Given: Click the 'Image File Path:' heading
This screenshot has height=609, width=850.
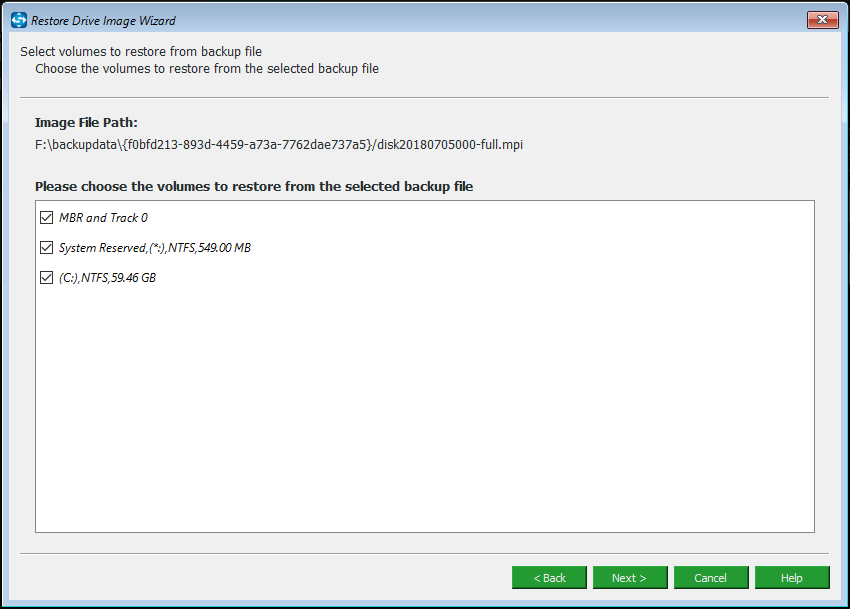Looking at the screenshot, I should pyautogui.click(x=86, y=123).
